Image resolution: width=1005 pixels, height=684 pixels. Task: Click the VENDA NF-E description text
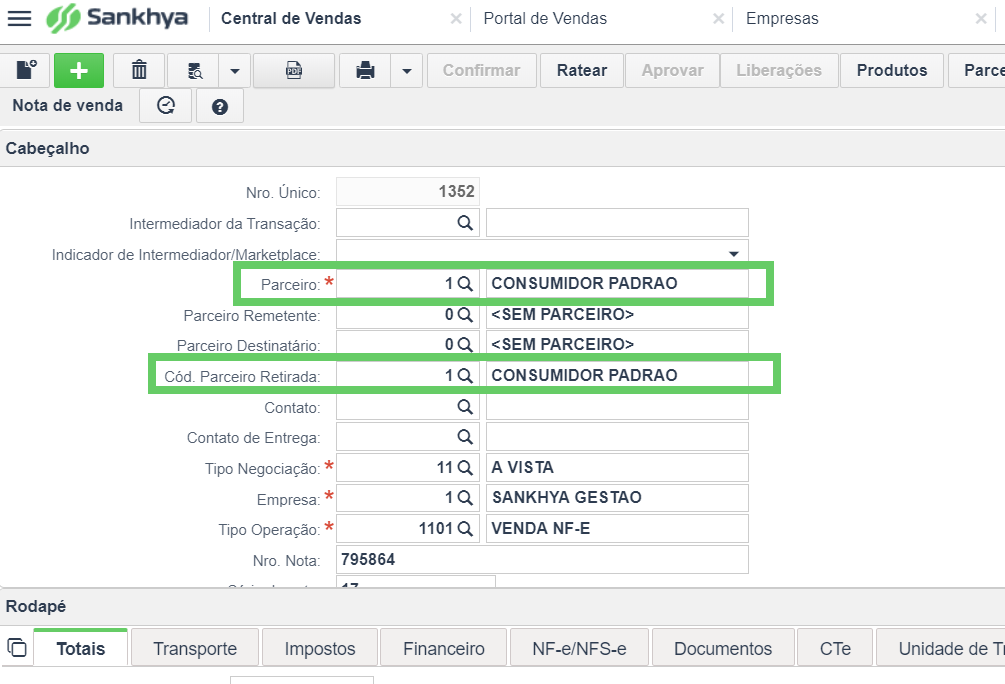pos(540,529)
